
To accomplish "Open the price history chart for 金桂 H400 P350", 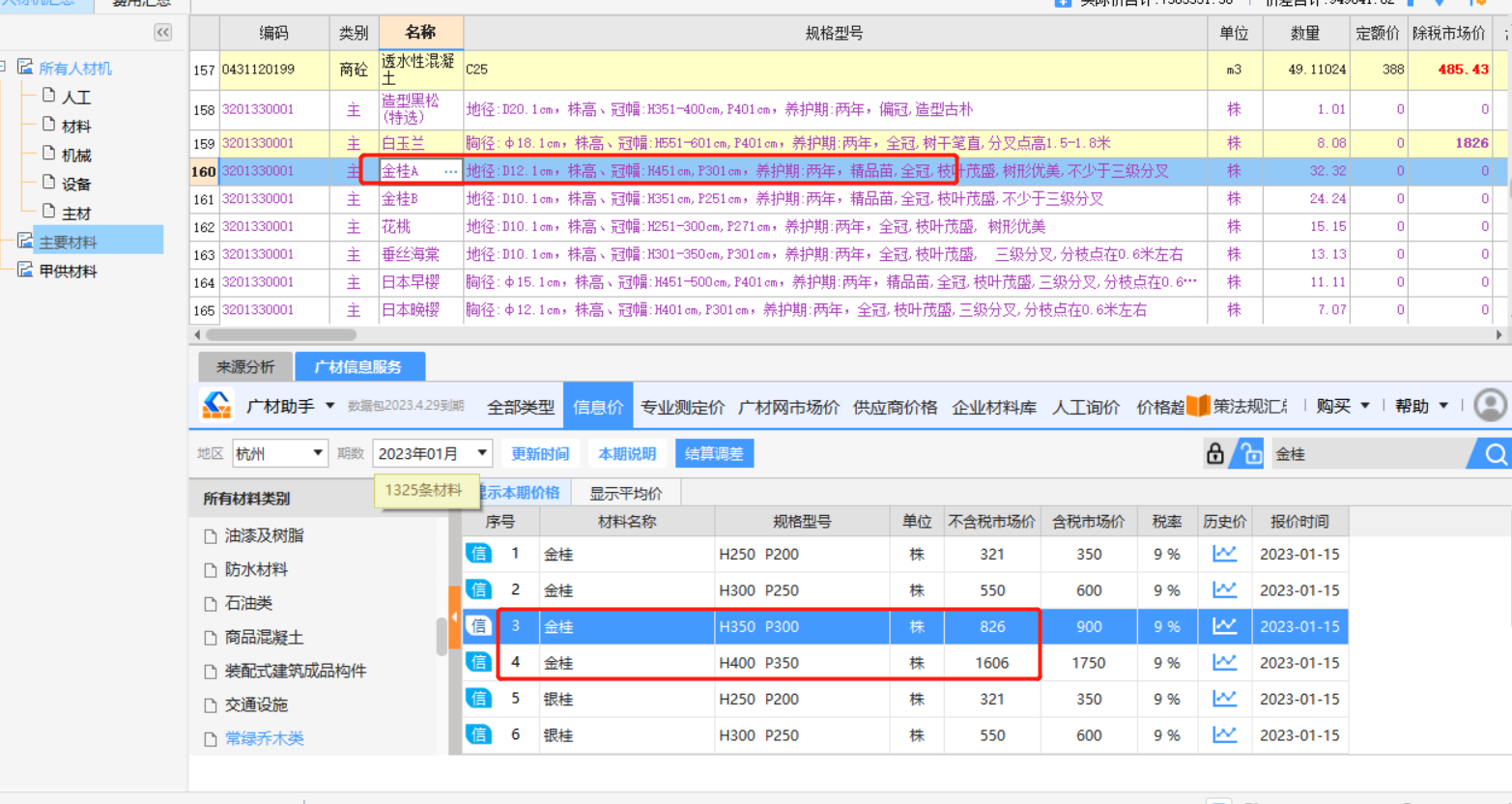I will 1224,662.
